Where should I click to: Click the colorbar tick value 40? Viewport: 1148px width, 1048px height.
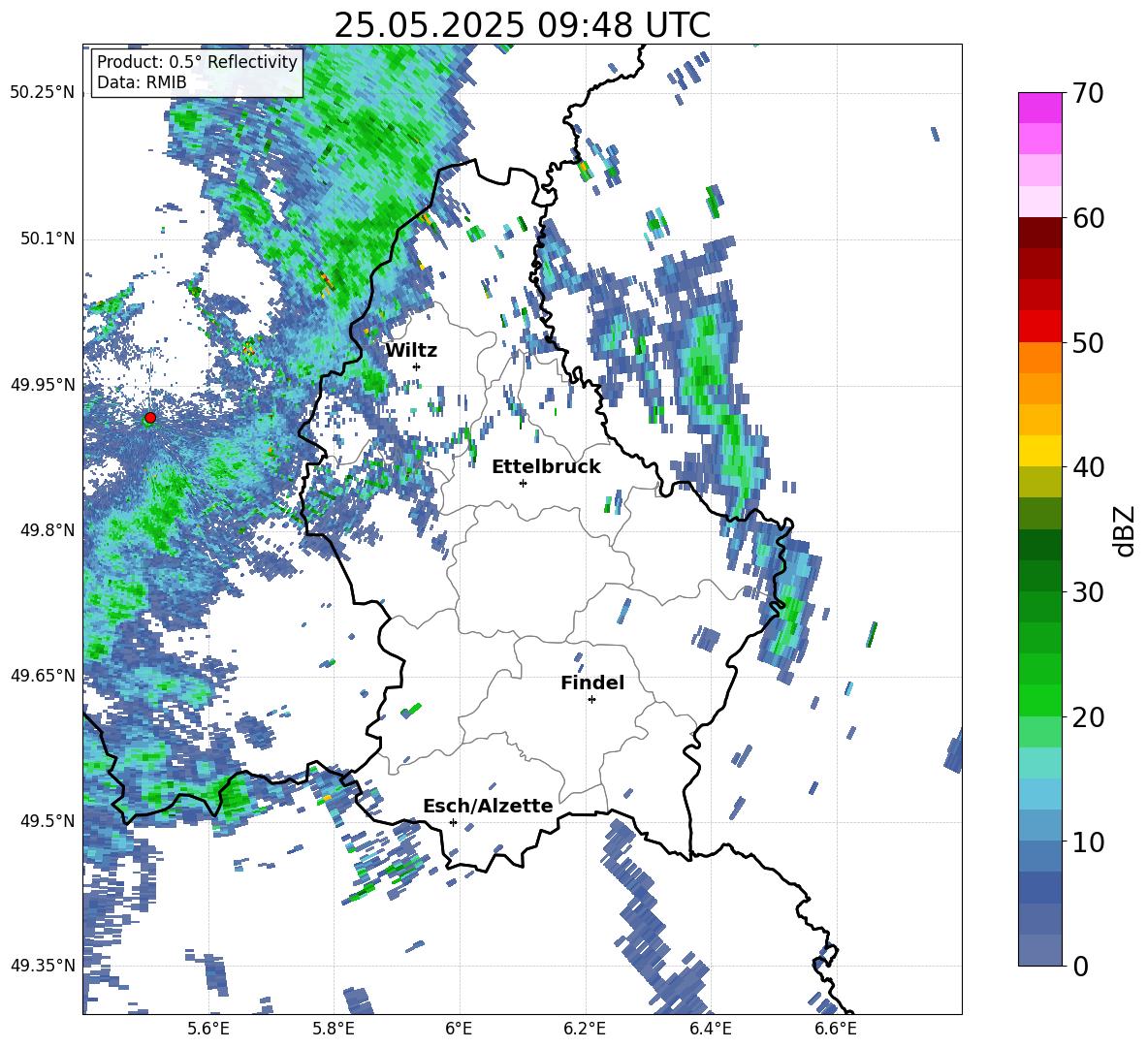tap(1087, 467)
